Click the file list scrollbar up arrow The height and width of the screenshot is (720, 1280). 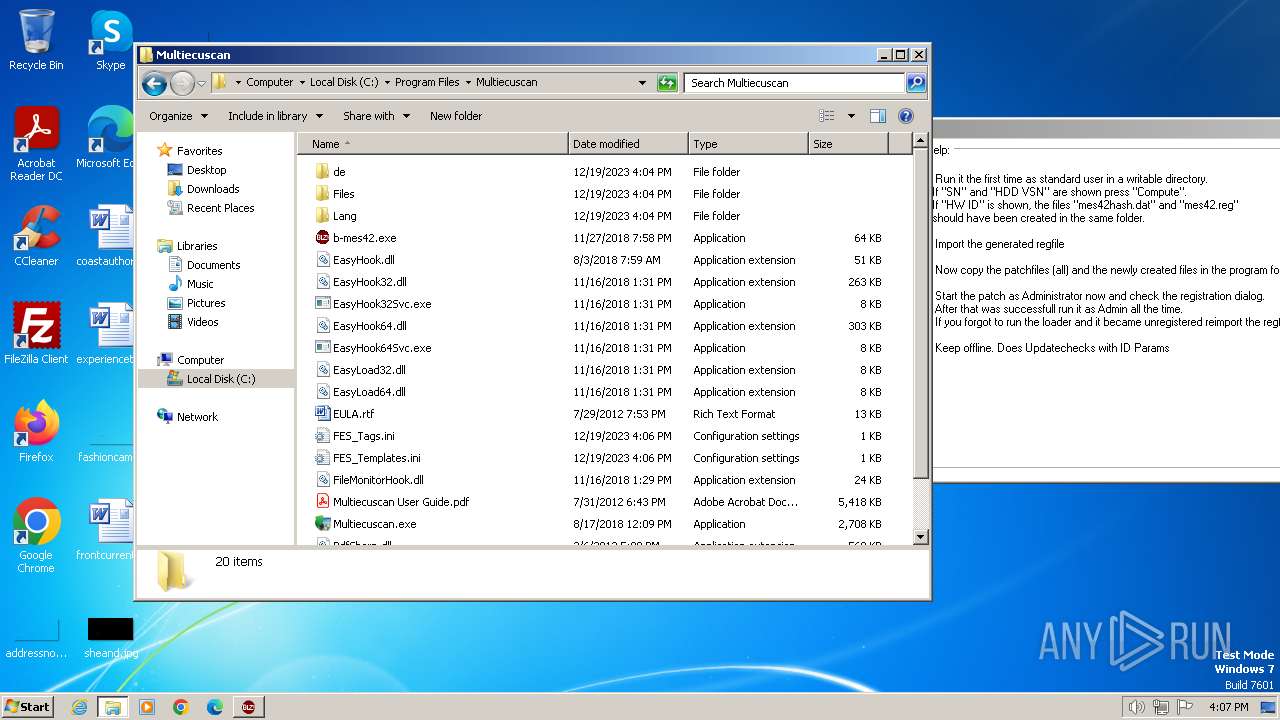pos(921,142)
